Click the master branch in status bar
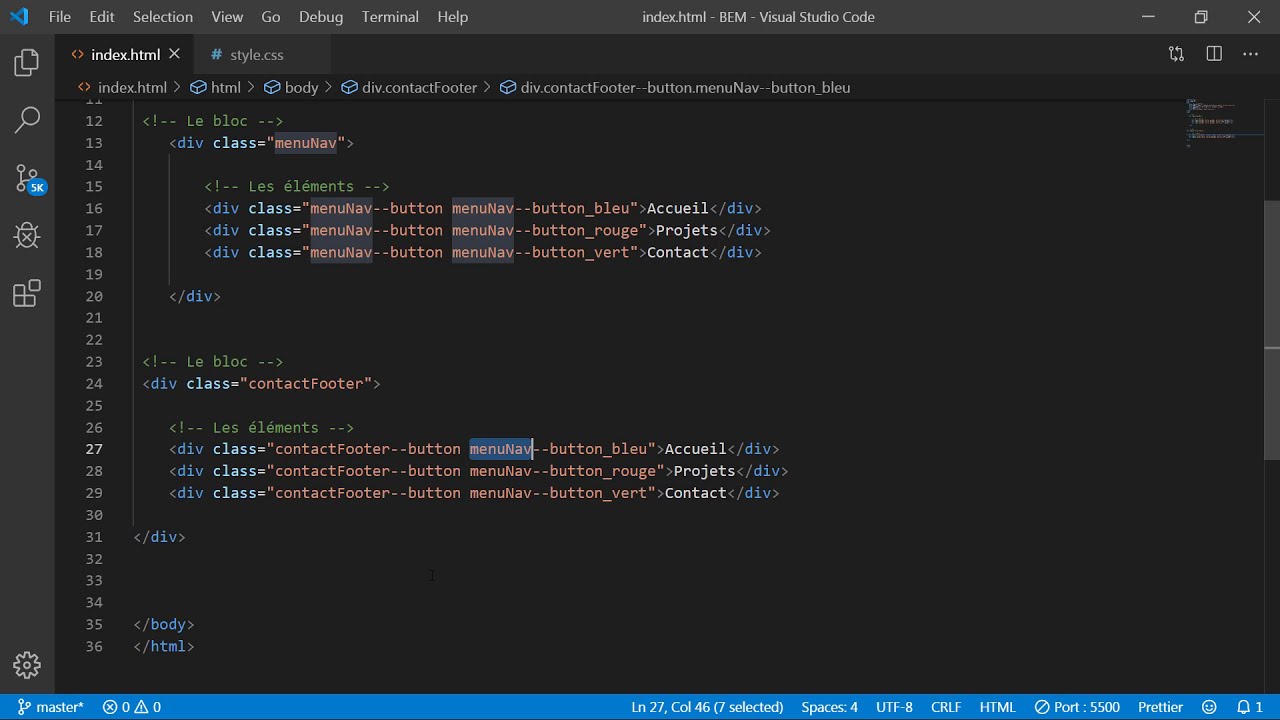 51,707
